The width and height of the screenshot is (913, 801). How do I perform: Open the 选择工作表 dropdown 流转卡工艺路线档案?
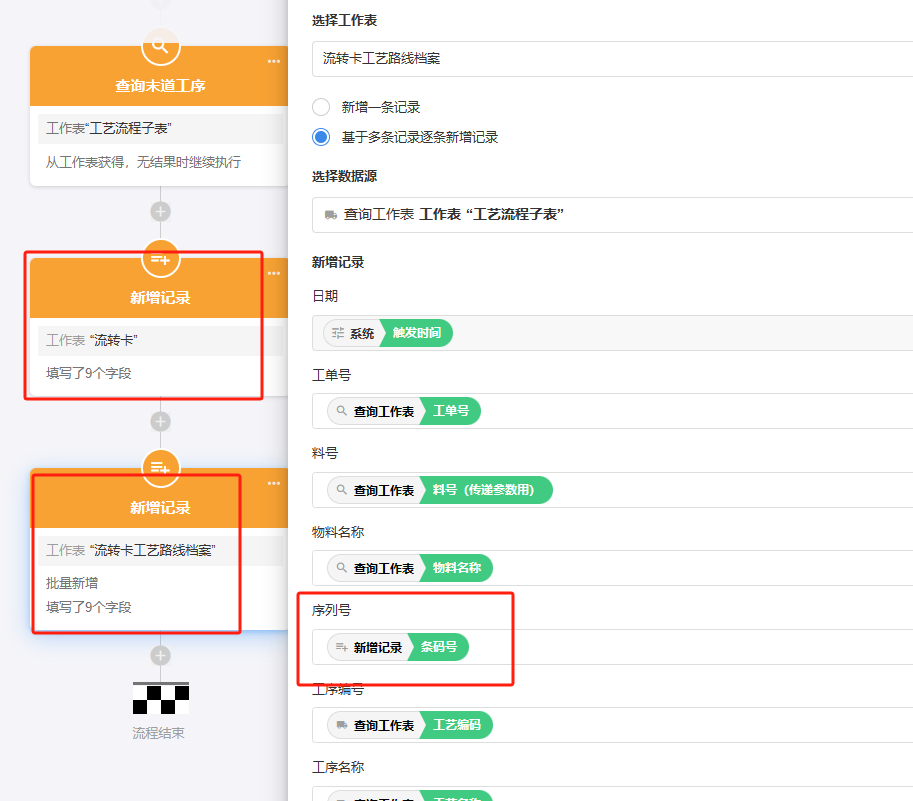[x=612, y=59]
